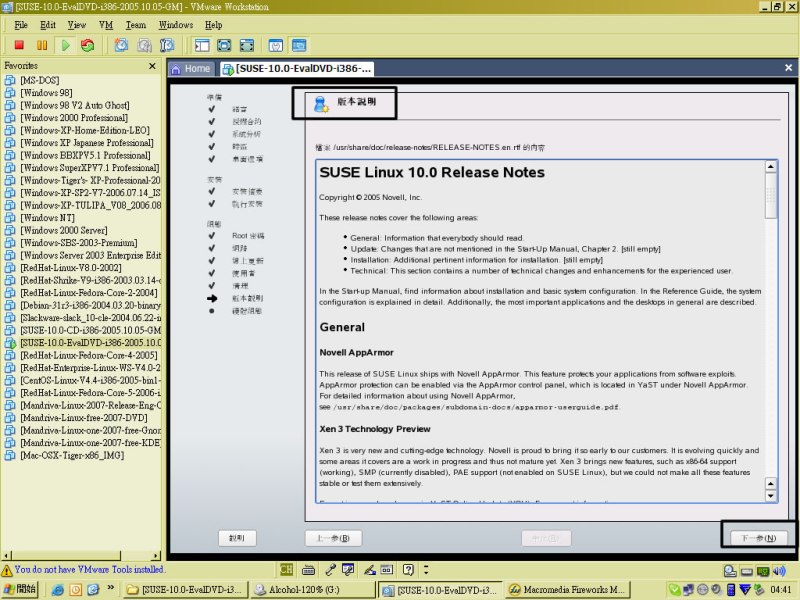Open the File menu

click(21, 25)
